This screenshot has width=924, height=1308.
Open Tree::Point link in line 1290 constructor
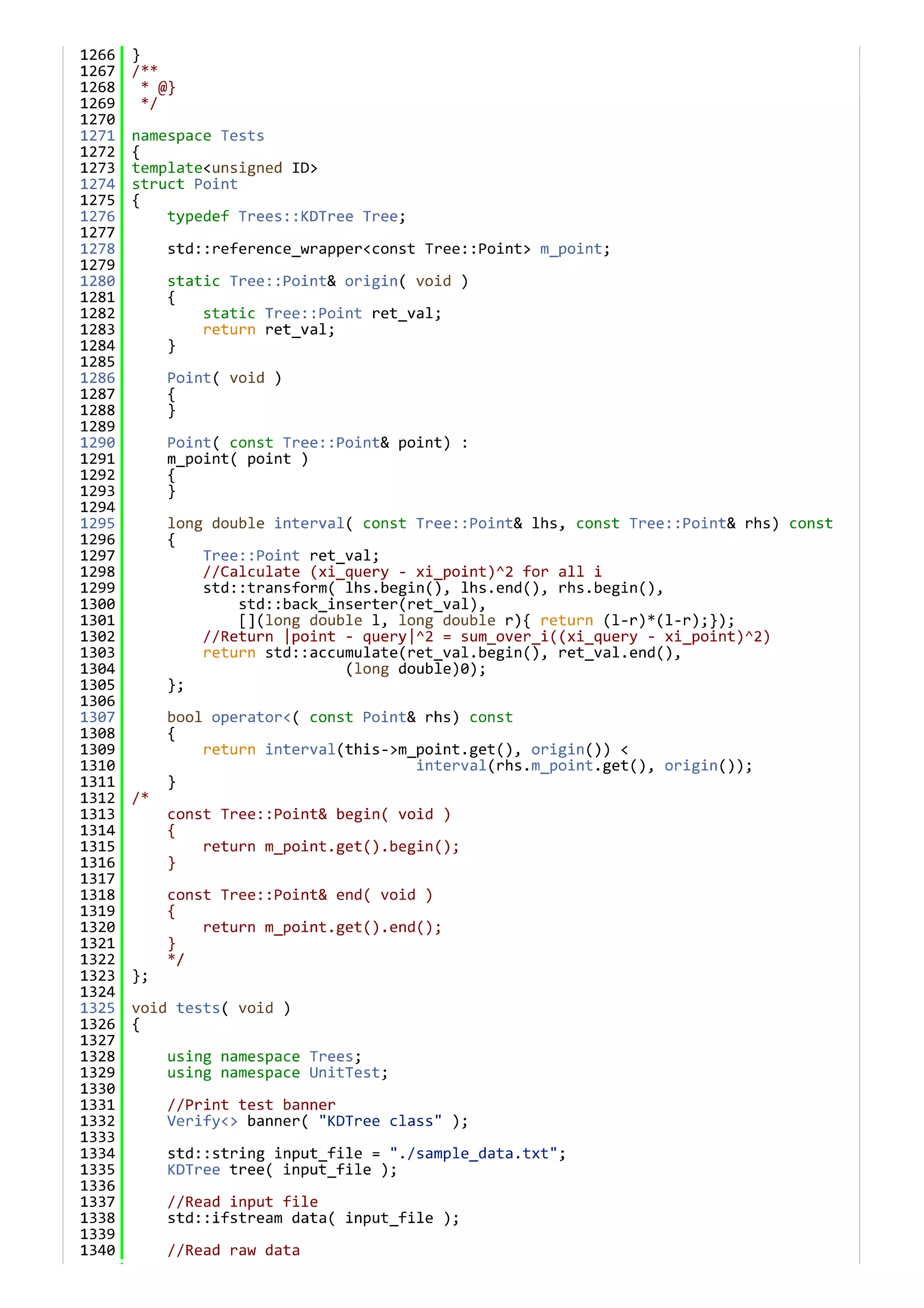(331, 443)
